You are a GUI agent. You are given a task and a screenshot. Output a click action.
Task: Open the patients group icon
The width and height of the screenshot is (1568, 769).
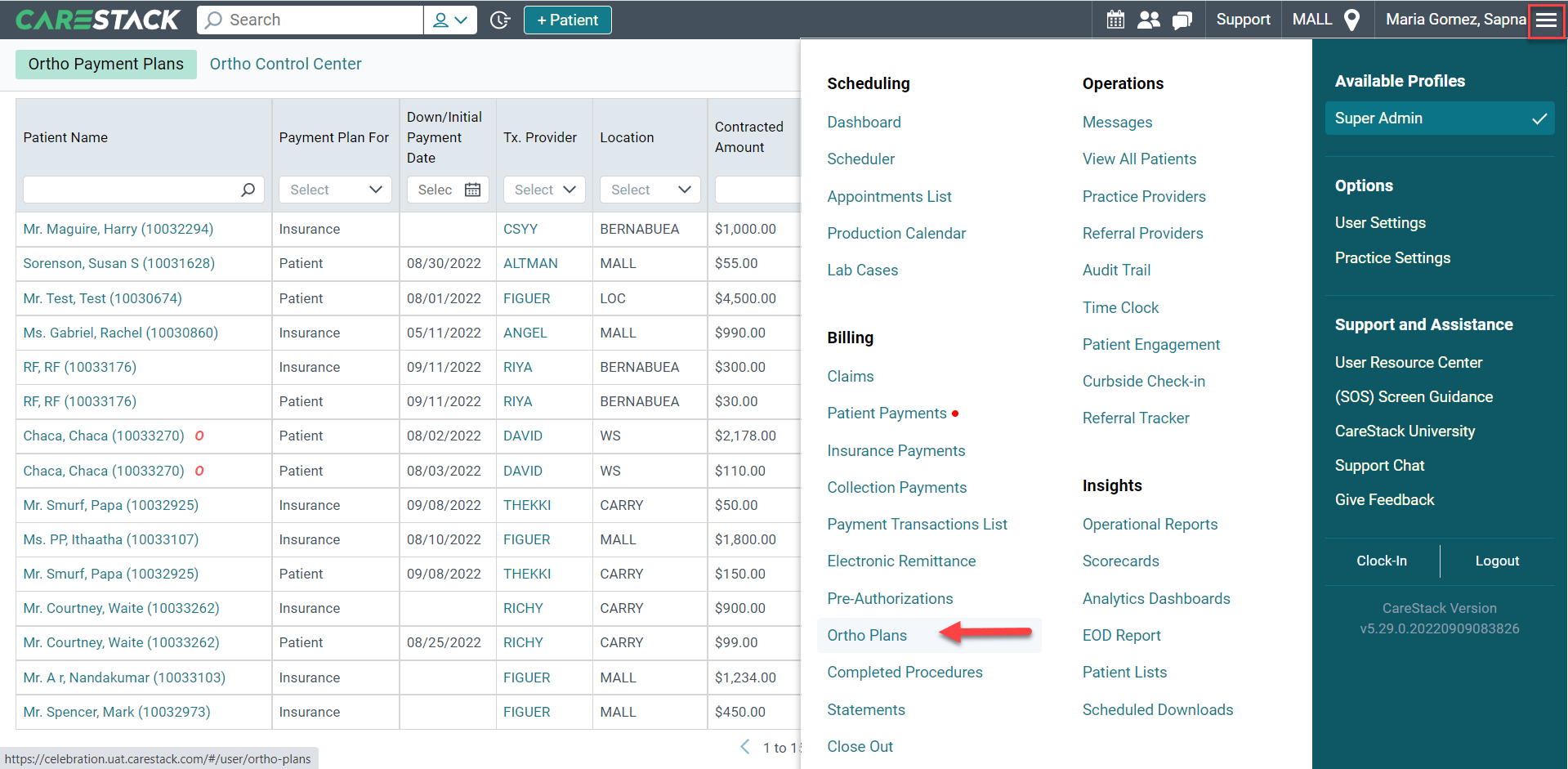1149,20
